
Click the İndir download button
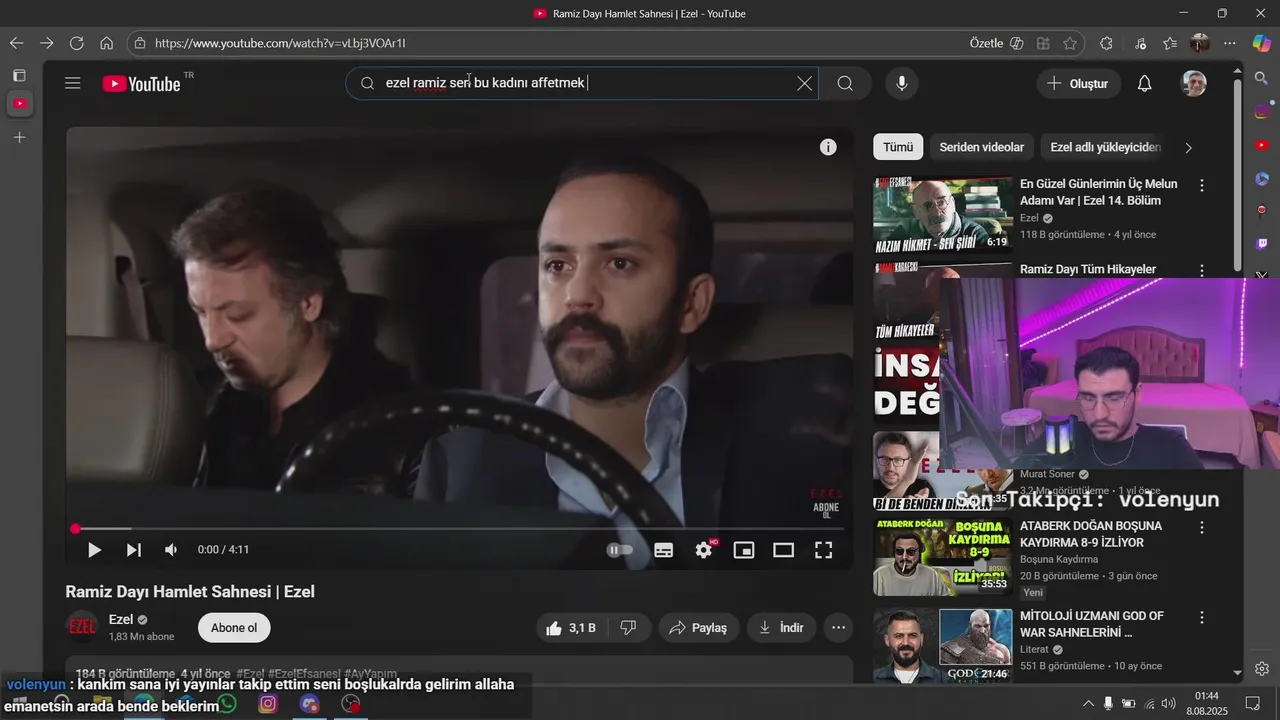(782, 628)
